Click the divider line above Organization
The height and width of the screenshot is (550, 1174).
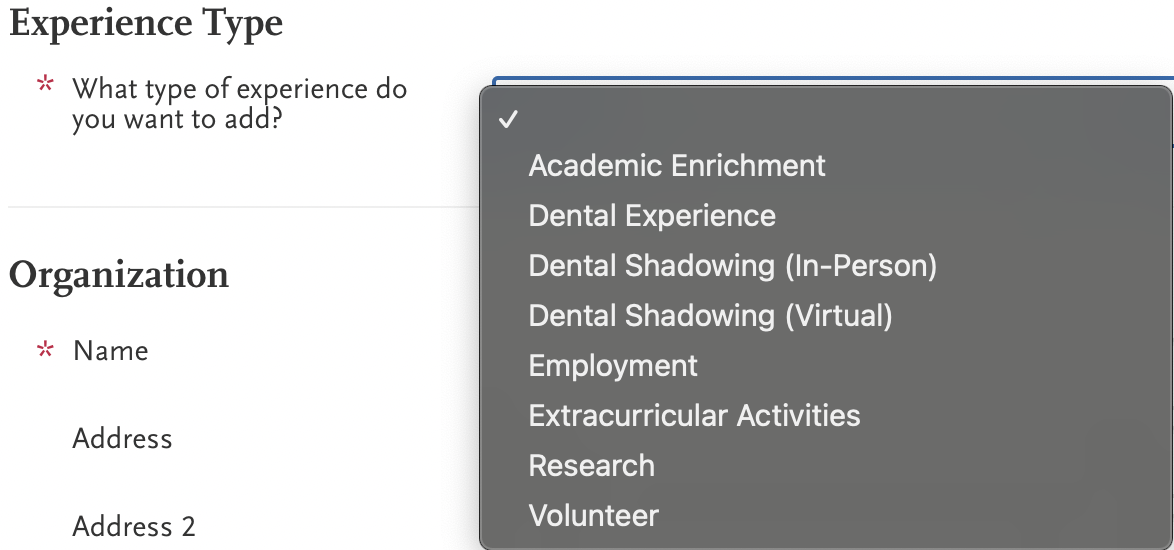tap(243, 207)
